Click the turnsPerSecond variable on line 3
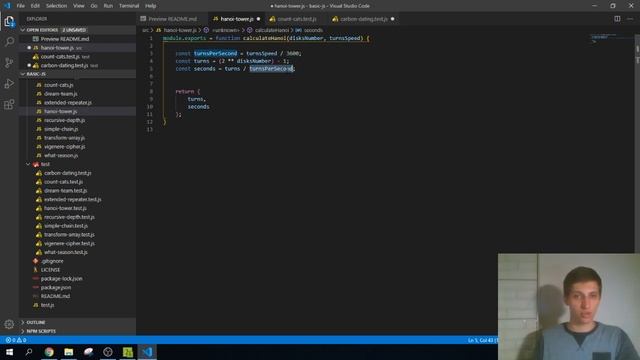 tap(215, 53)
